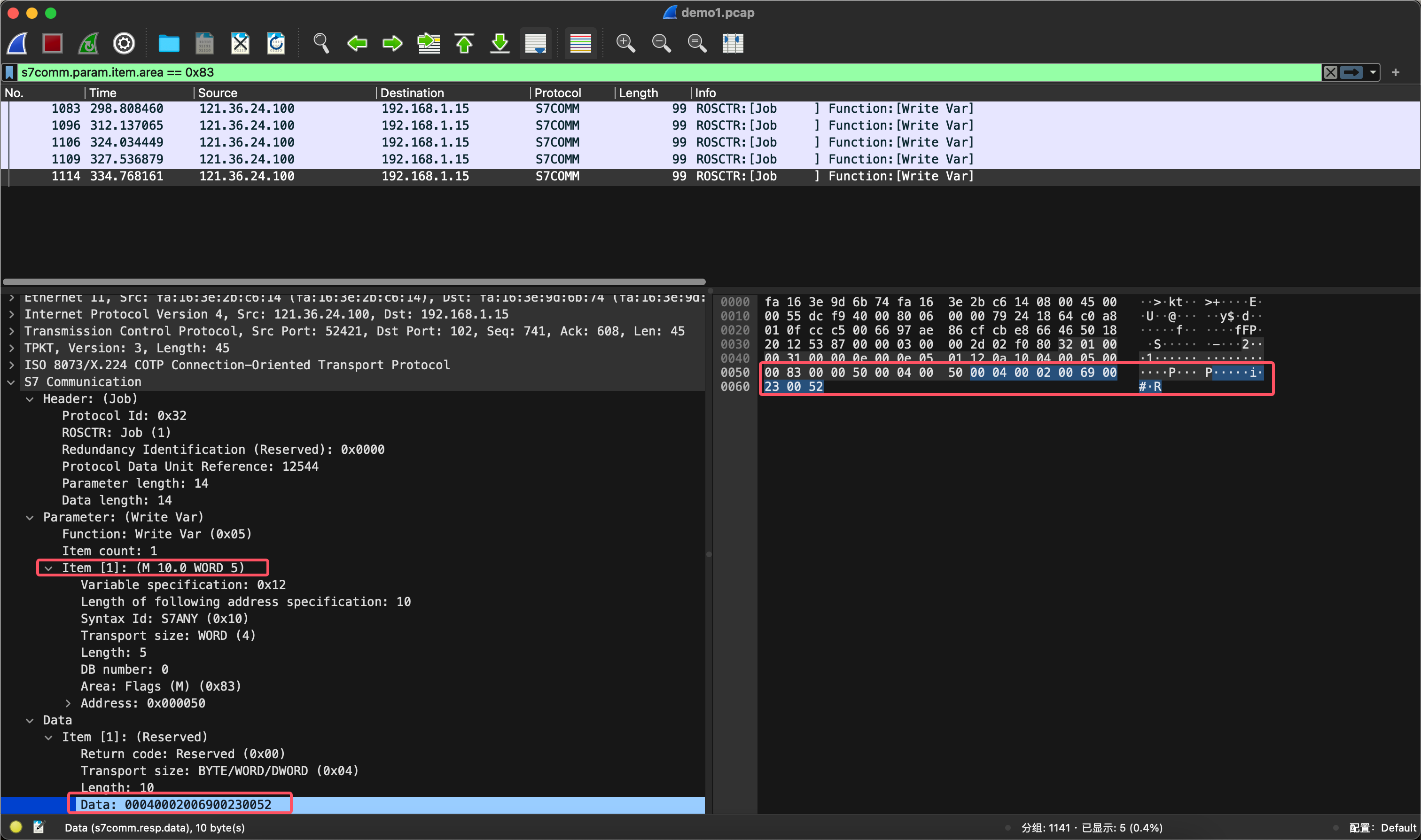Click the expert info status circle
Image resolution: width=1421 pixels, height=840 pixels.
(x=16, y=827)
